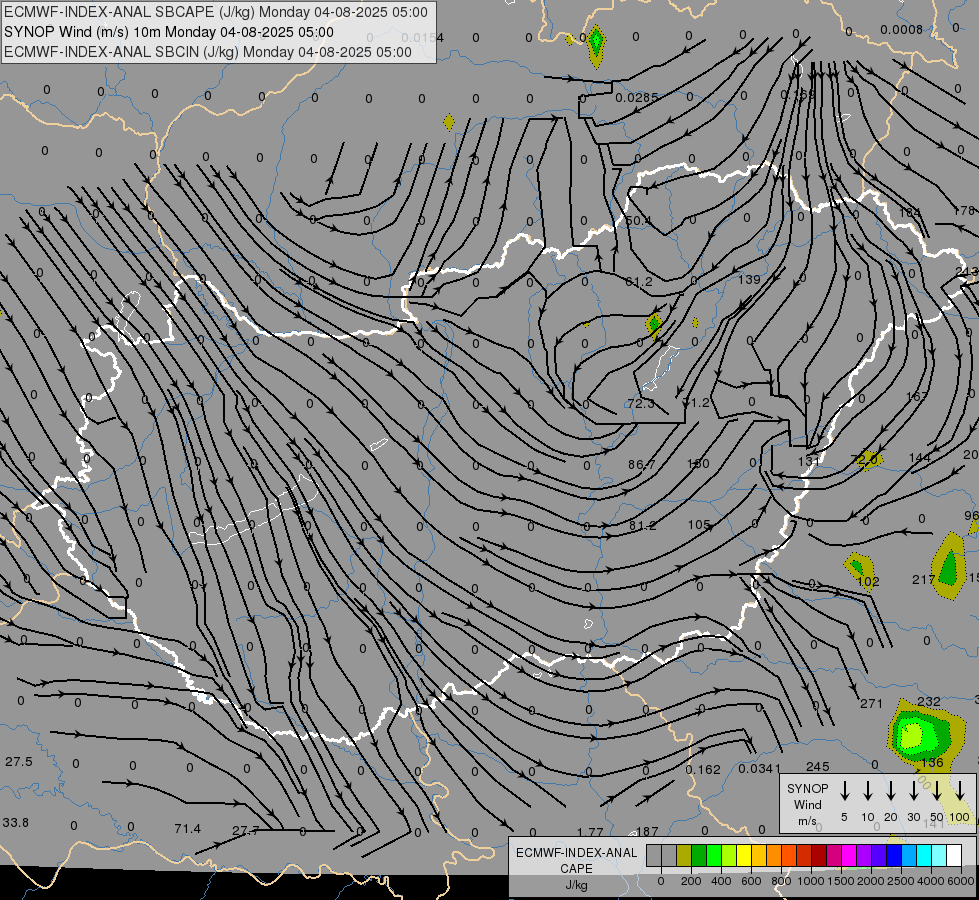Click the map value 86.7
The image size is (979, 900).
642,465
